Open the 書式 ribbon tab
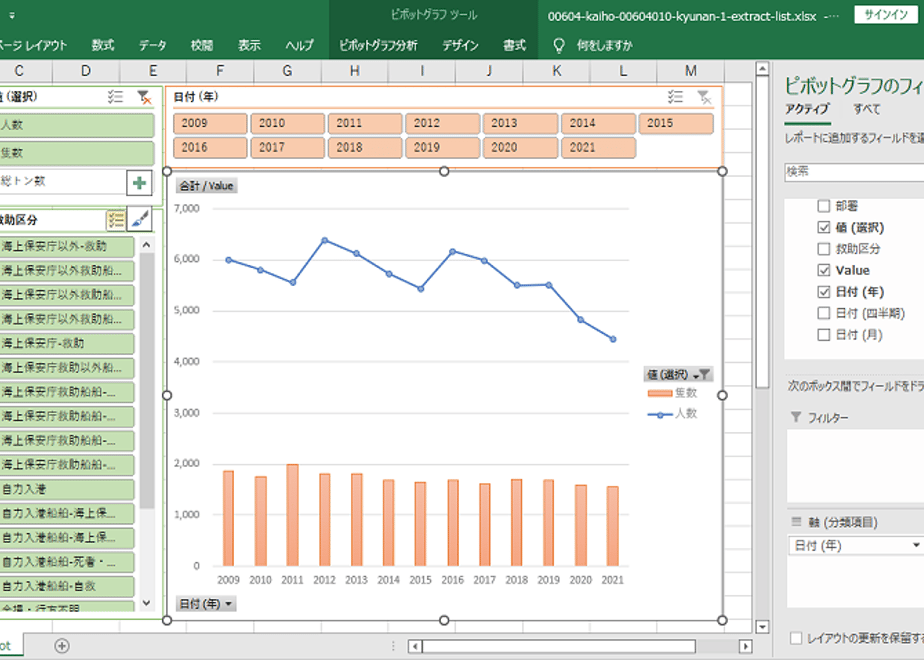The width and height of the screenshot is (924, 660). click(514, 45)
